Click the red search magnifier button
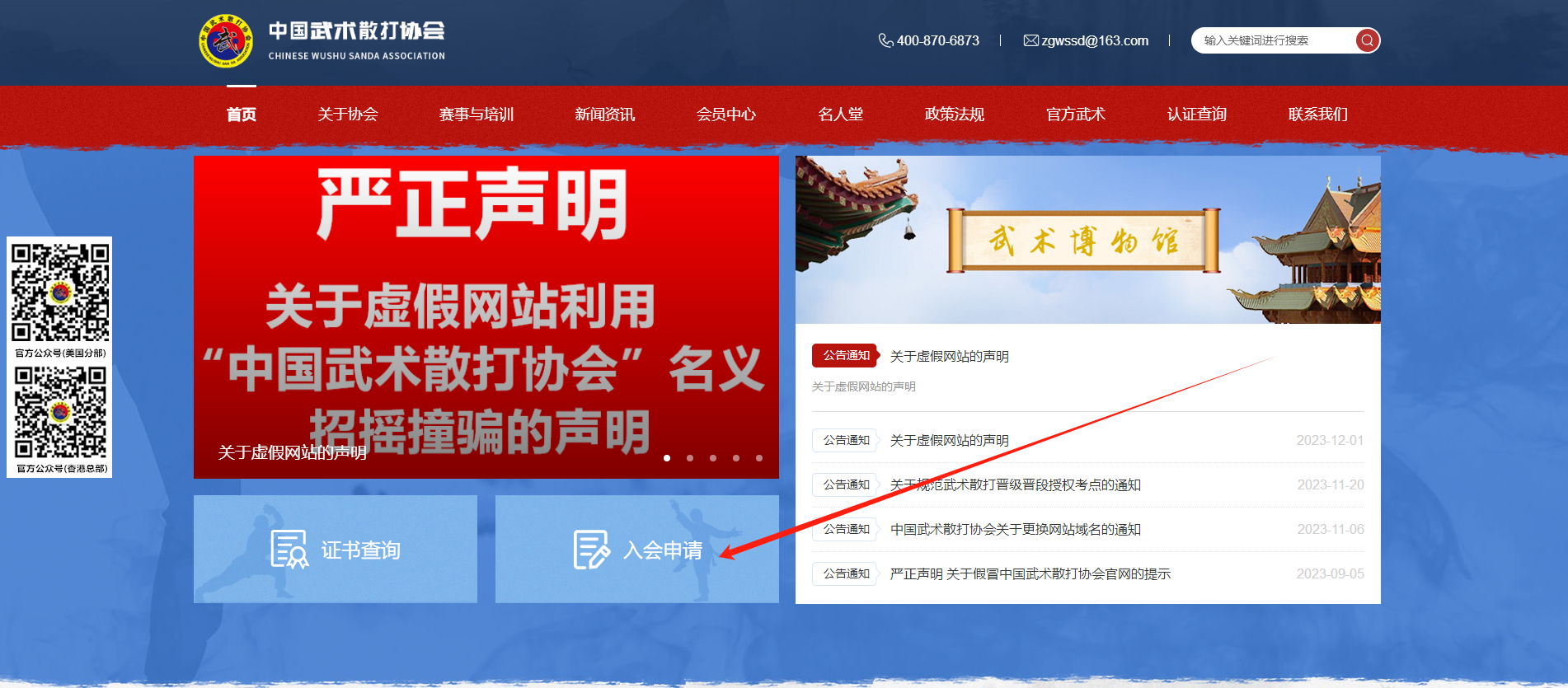This screenshot has width=1568, height=688. [1367, 40]
